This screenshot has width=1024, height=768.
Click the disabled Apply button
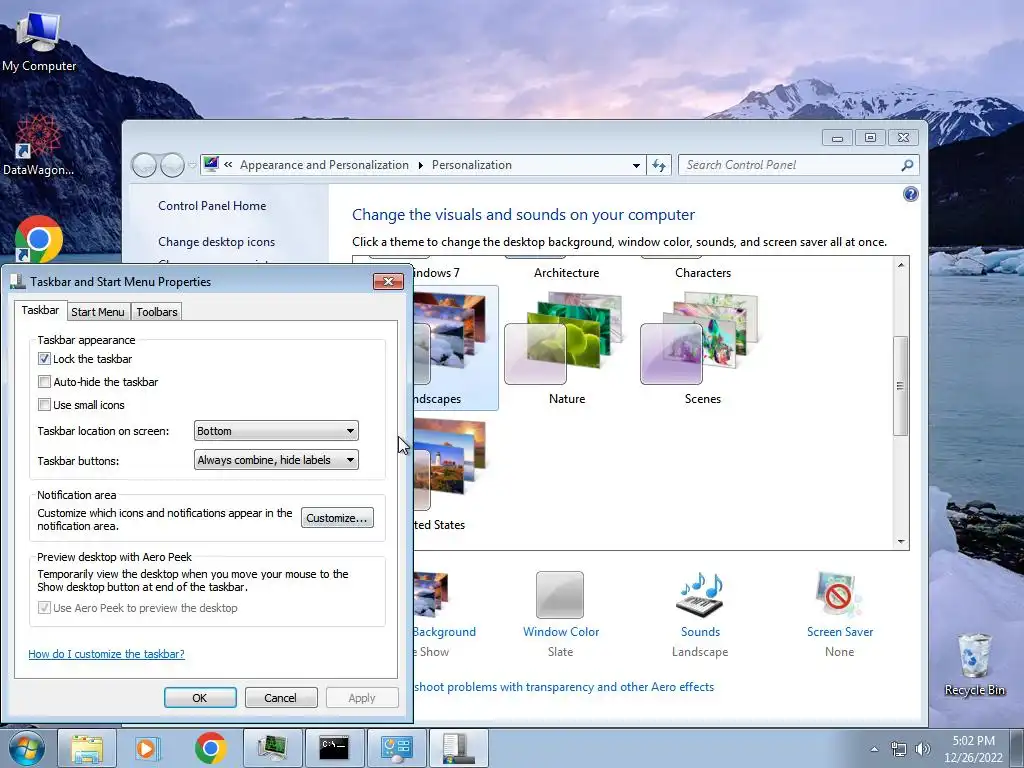(x=362, y=697)
